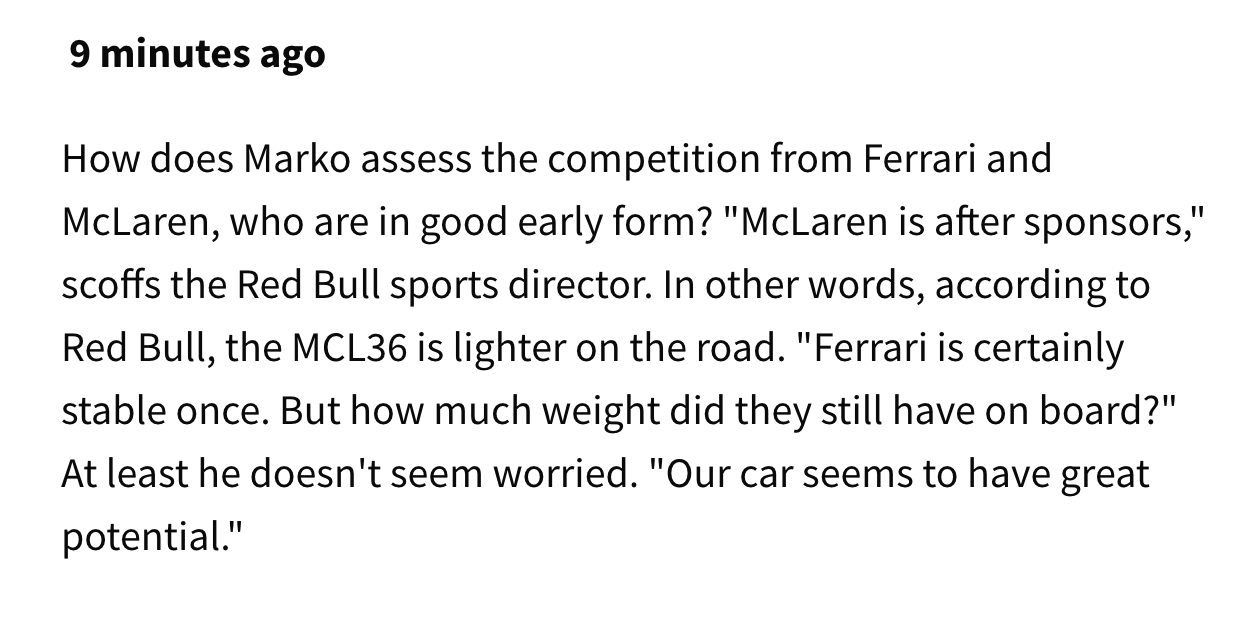1260x620 pixels.
Task: Click the word "weight" in the question
Action: pyautogui.click(x=584, y=412)
